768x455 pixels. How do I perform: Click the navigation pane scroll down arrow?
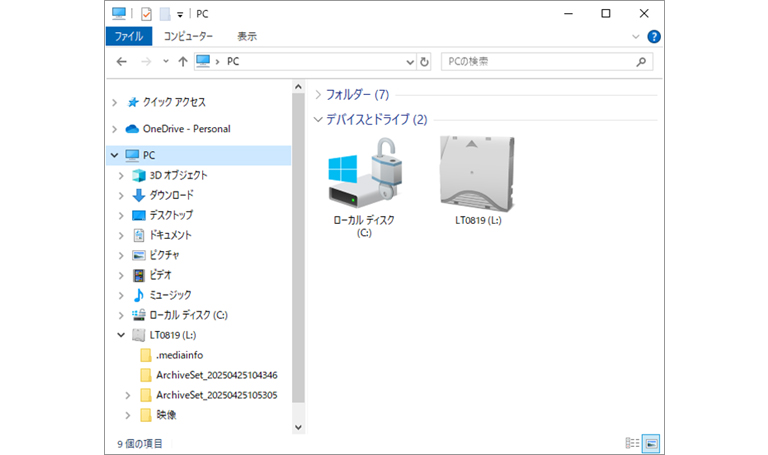click(298, 427)
